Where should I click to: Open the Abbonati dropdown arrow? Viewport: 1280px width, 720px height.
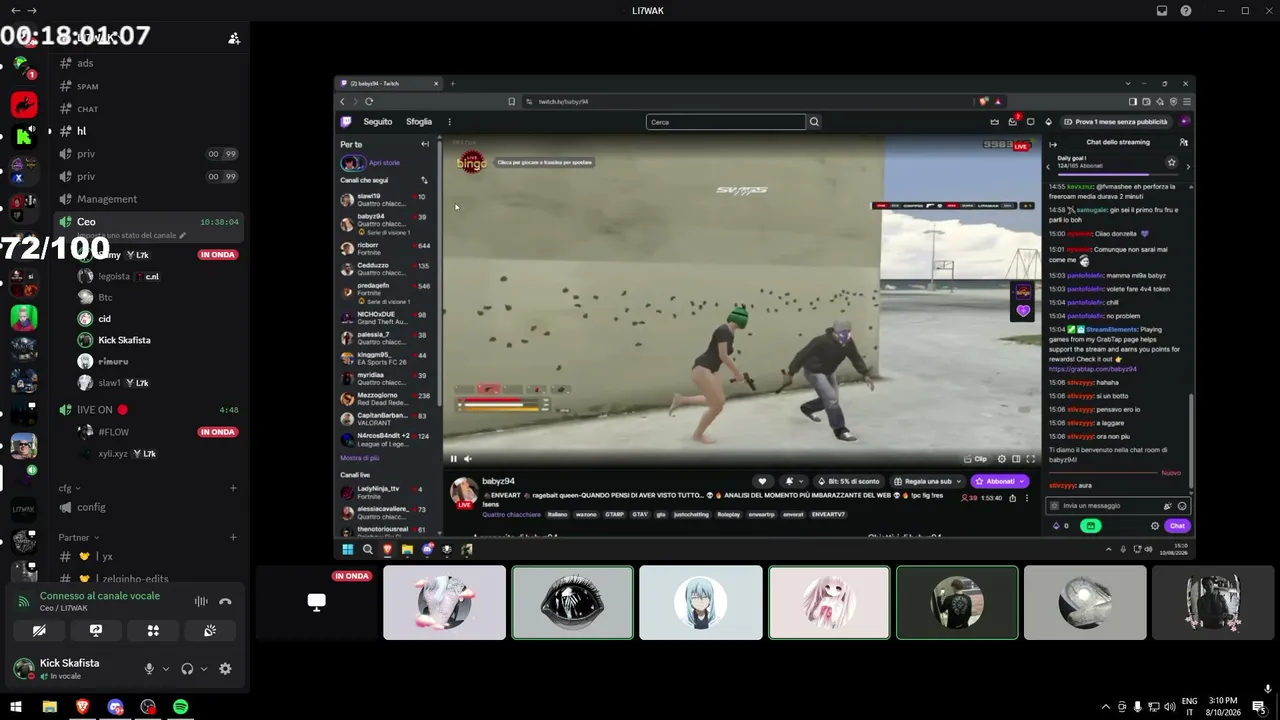point(1023,481)
